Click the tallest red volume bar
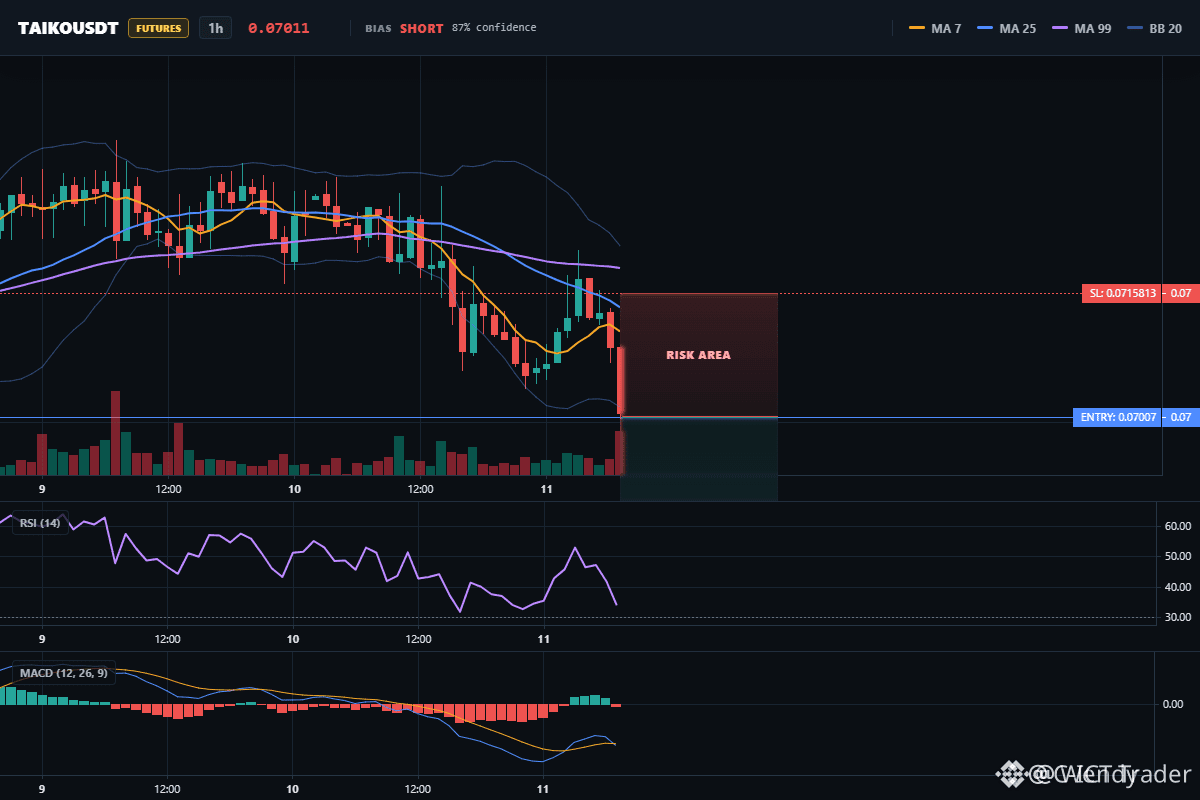1200x800 pixels. [x=115, y=433]
